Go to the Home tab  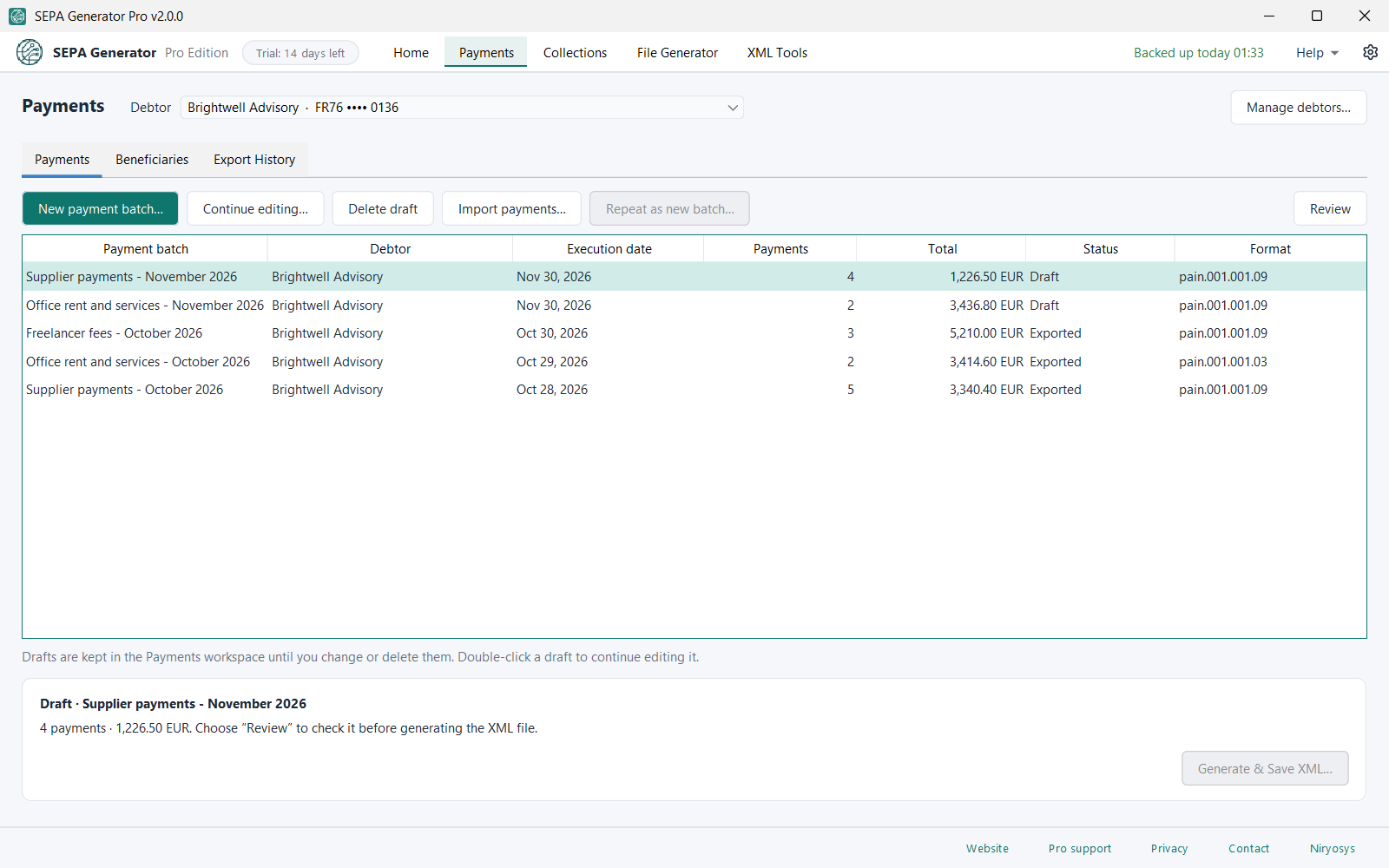(x=411, y=53)
